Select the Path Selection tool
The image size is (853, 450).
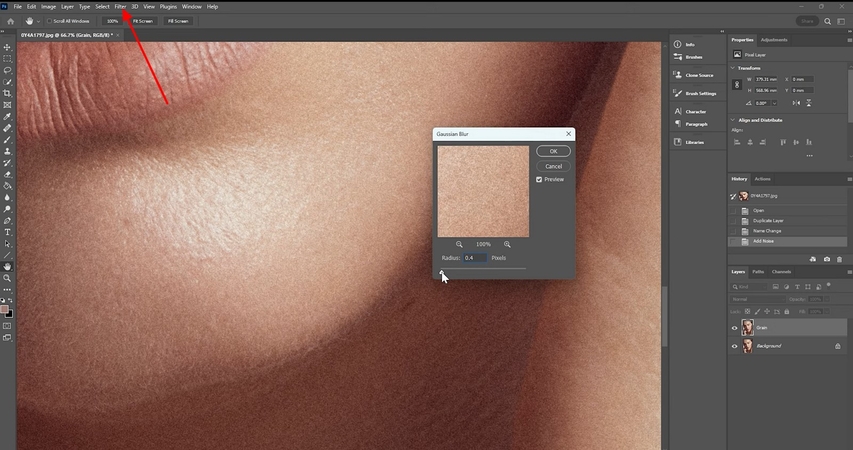coord(7,244)
